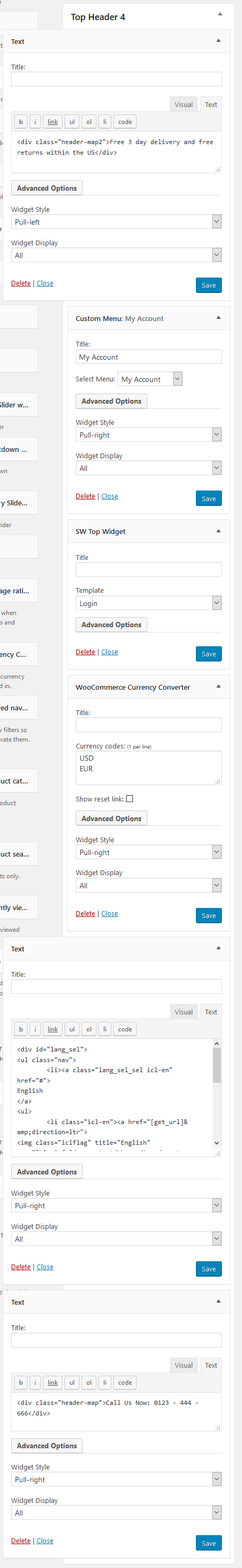Enable the Show reset link checkbox
The height and width of the screenshot is (1568, 242).
(x=130, y=799)
